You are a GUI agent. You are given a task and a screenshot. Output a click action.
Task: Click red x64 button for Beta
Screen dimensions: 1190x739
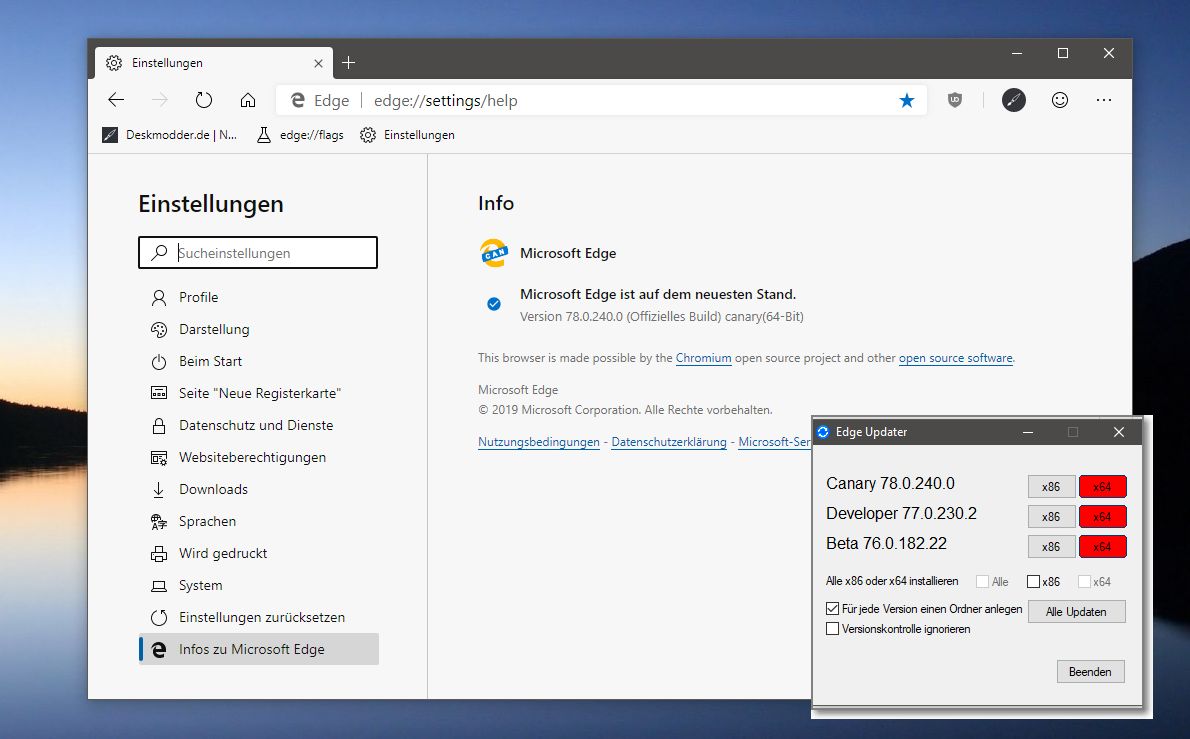point(1102,546)
